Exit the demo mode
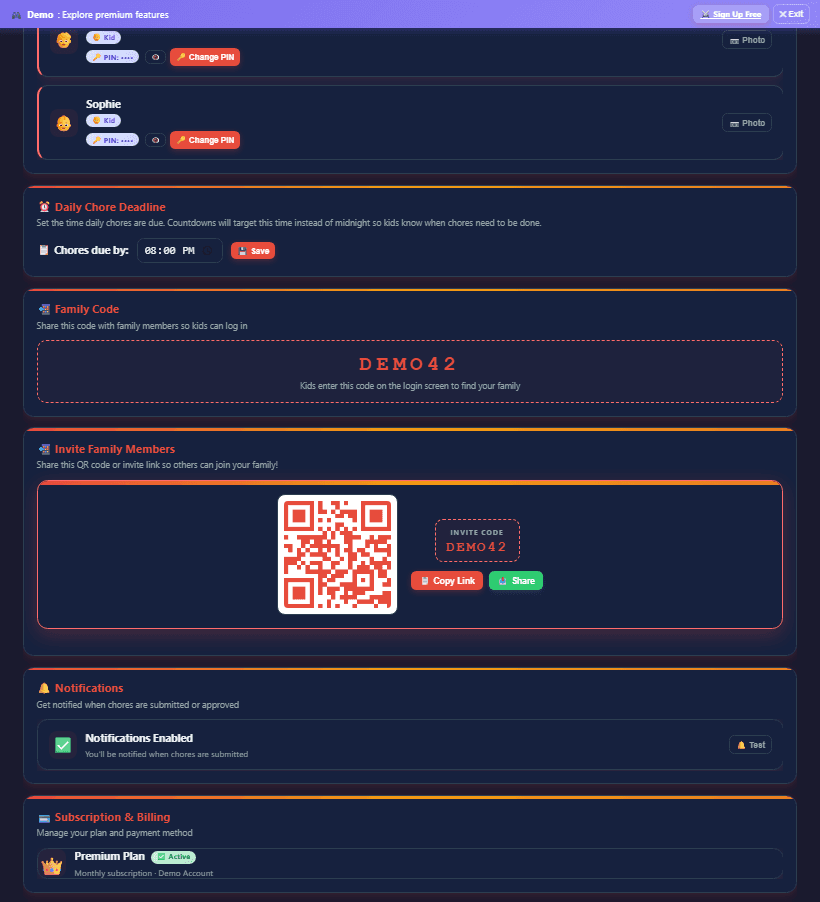The image size is (820, 902). 791,14
